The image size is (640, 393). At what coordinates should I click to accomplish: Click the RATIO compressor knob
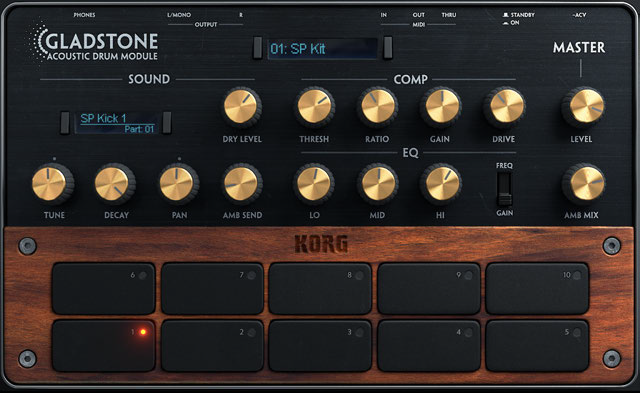[x=378, y=107]
